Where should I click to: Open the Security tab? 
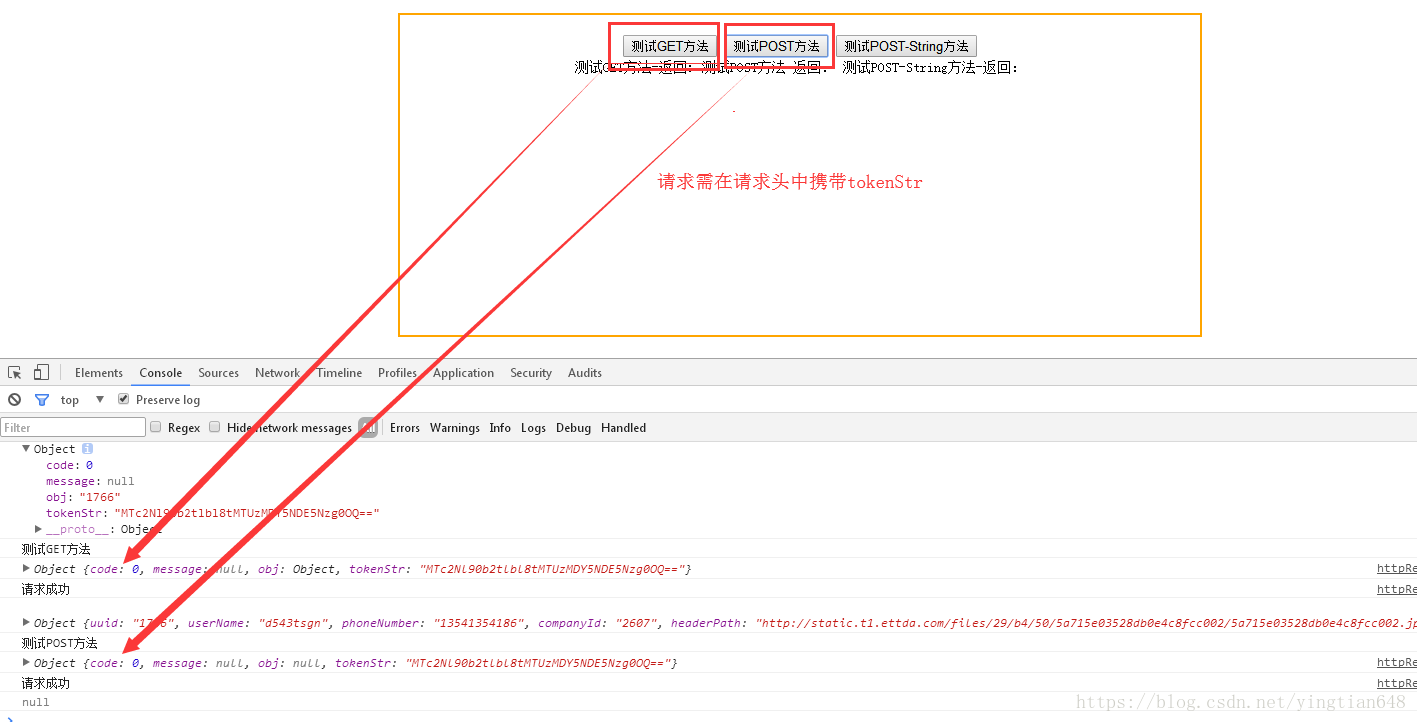coord(531,373)
